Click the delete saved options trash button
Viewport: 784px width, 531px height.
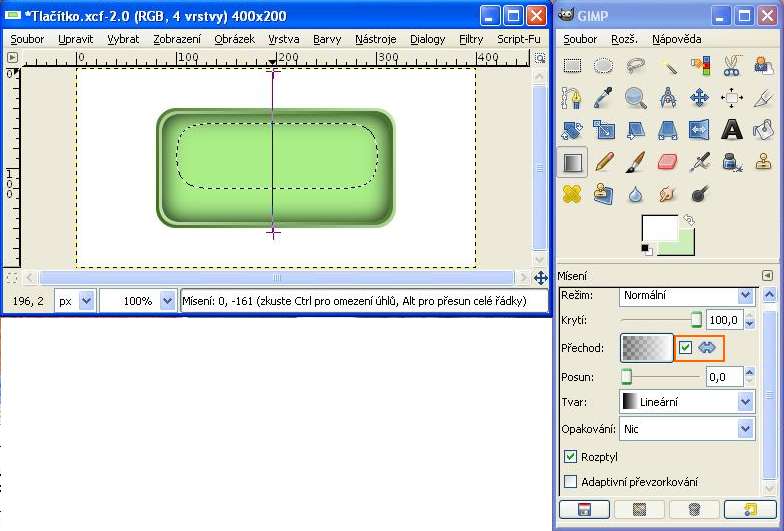pyautogui.click(x=694, y=510)
